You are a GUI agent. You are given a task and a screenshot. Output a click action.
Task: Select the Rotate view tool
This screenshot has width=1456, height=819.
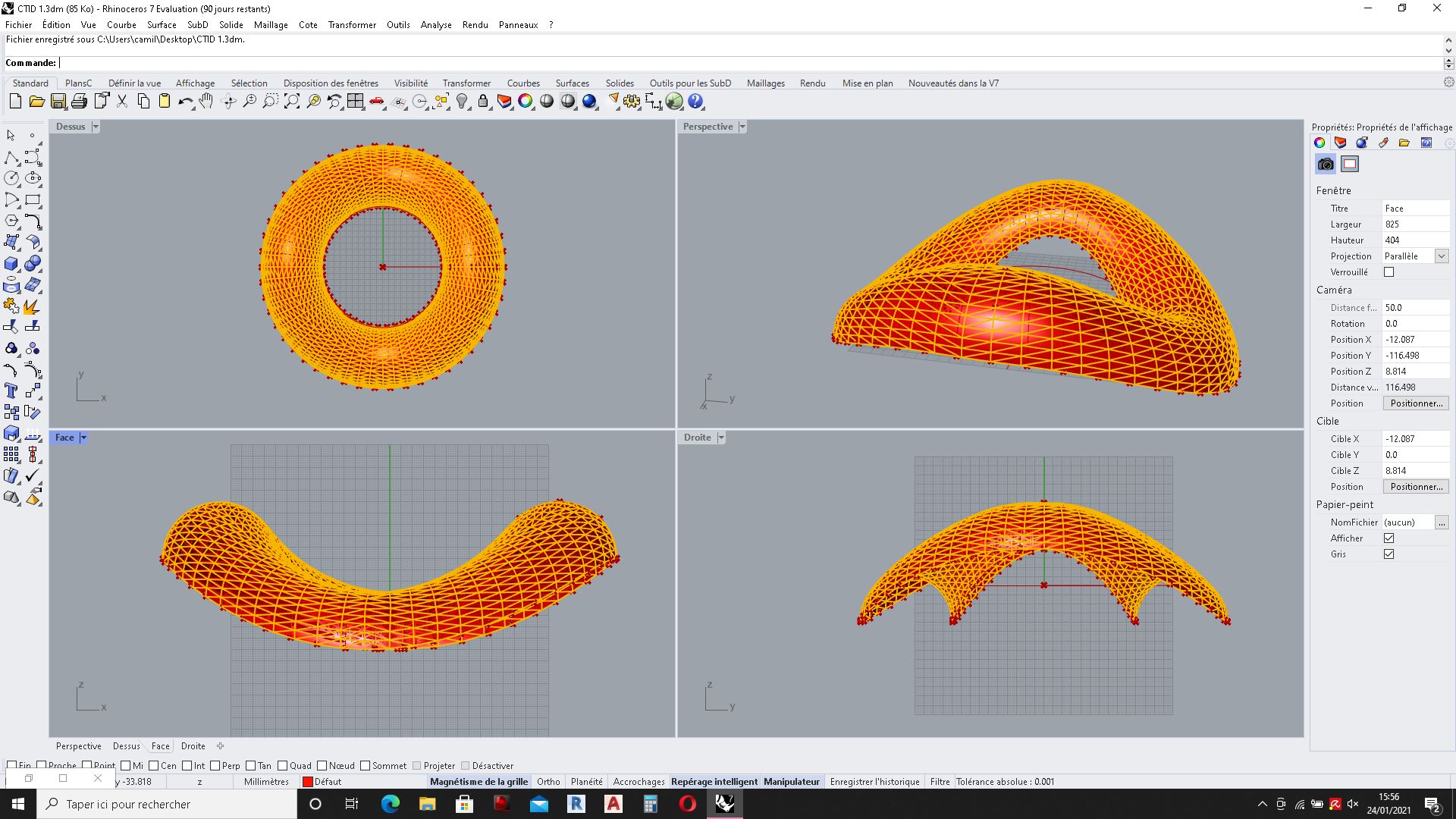(x=227, y=101)
